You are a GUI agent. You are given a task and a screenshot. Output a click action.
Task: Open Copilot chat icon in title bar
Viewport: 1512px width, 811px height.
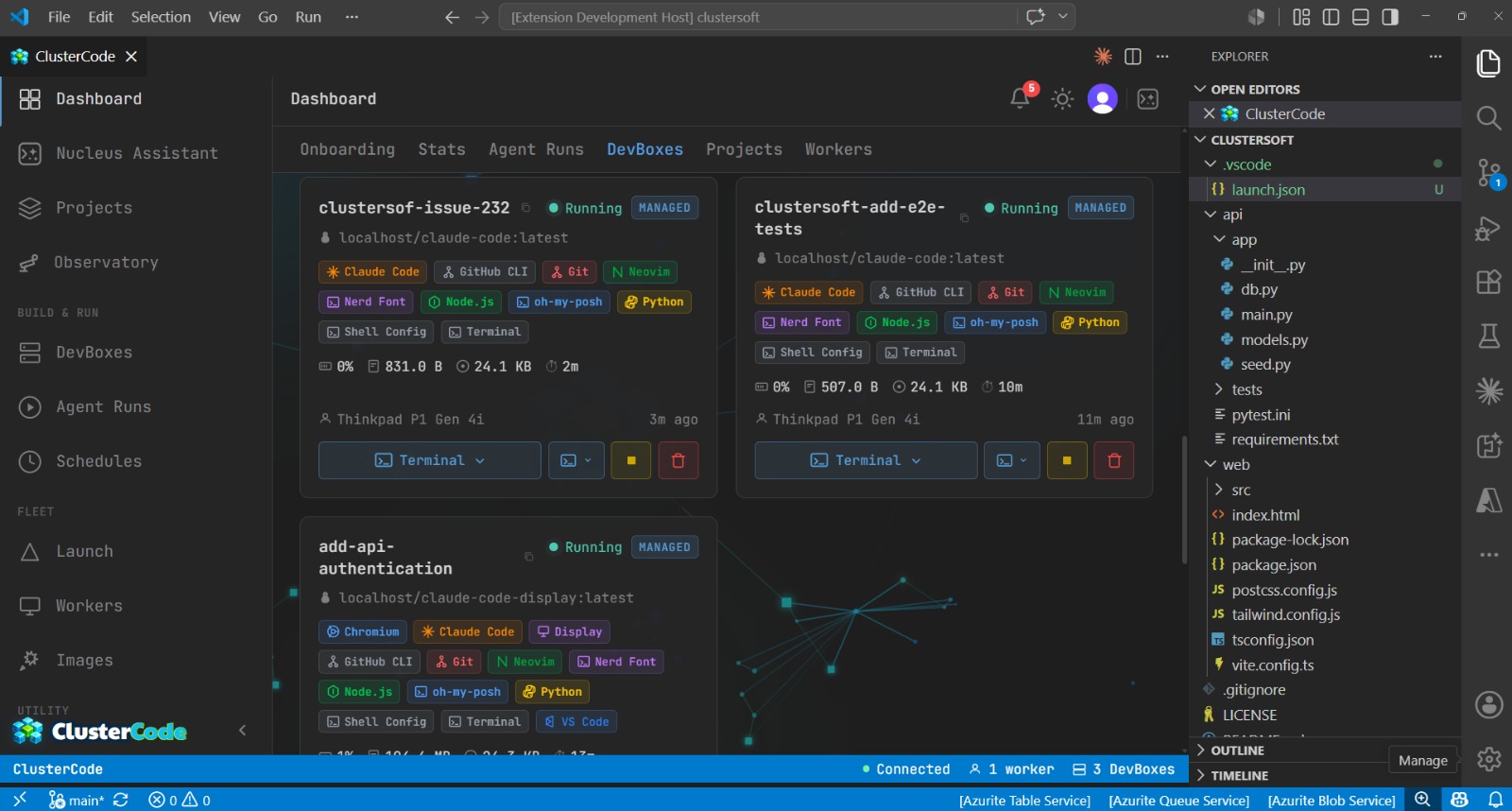pyautogui.click(x=1036, y=17)
